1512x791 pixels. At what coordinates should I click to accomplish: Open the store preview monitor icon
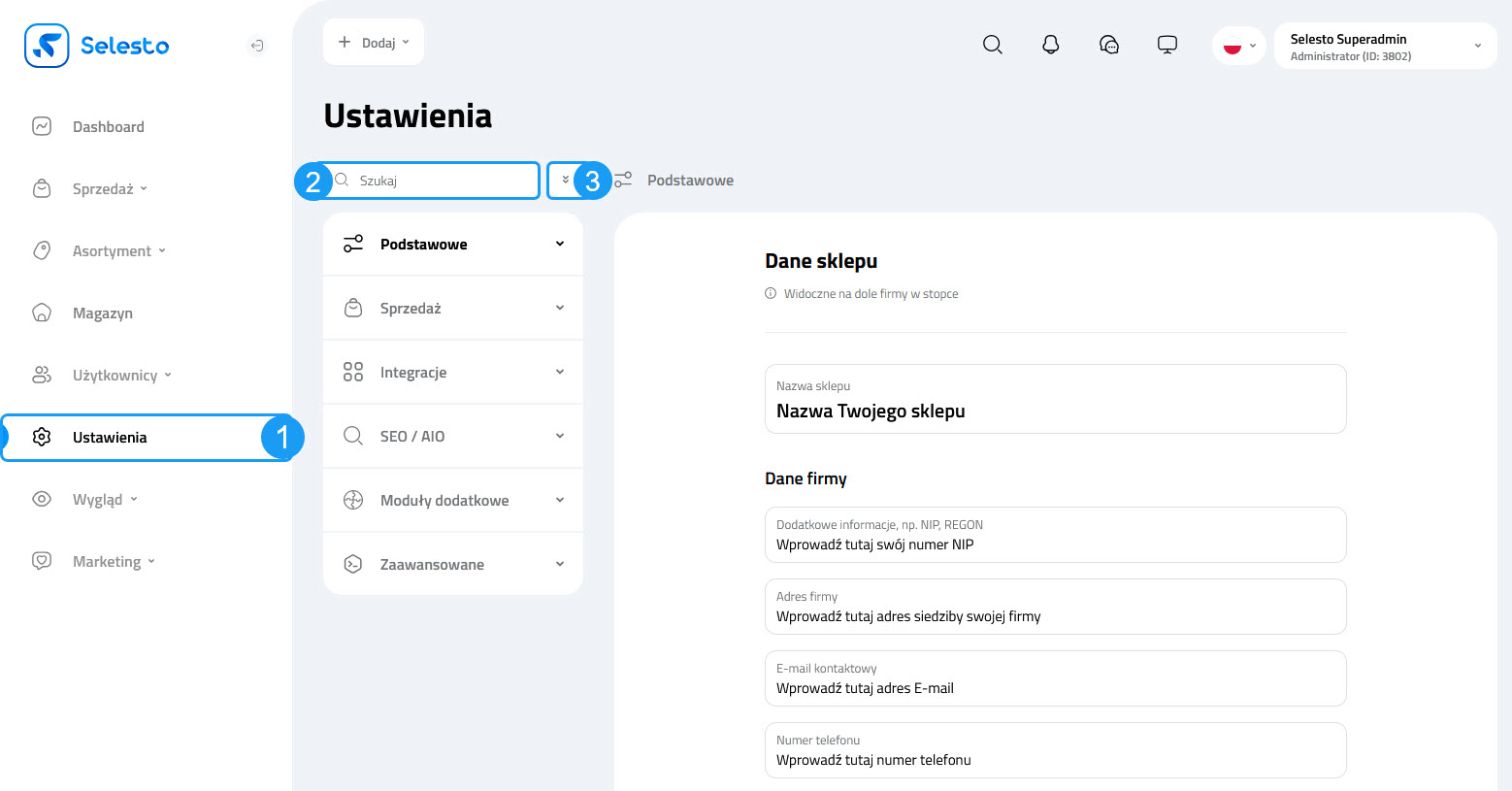click(1167, 44)
